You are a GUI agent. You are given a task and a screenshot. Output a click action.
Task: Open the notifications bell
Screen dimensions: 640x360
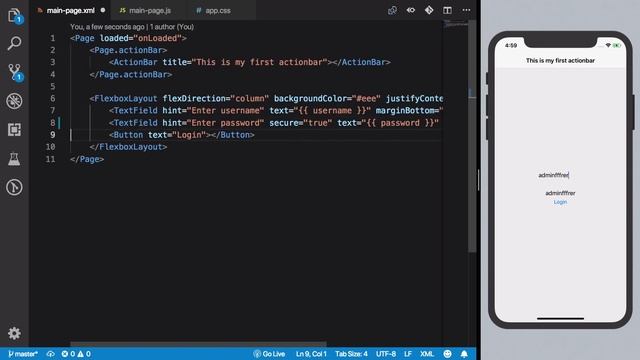point(464,354)
